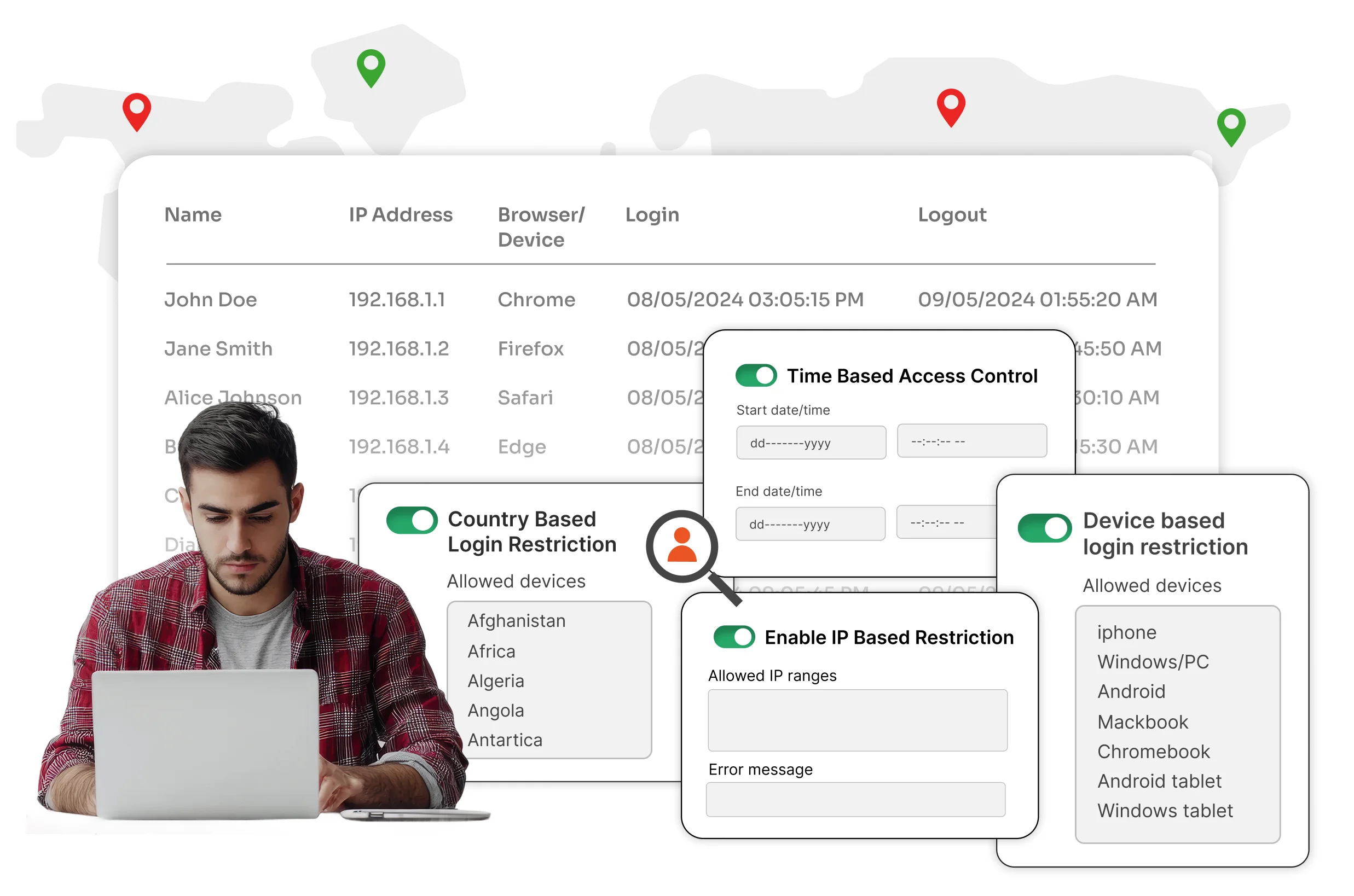Click the Name column header
The height and width of the screenshot is (896, 1354).
point(193,215)
